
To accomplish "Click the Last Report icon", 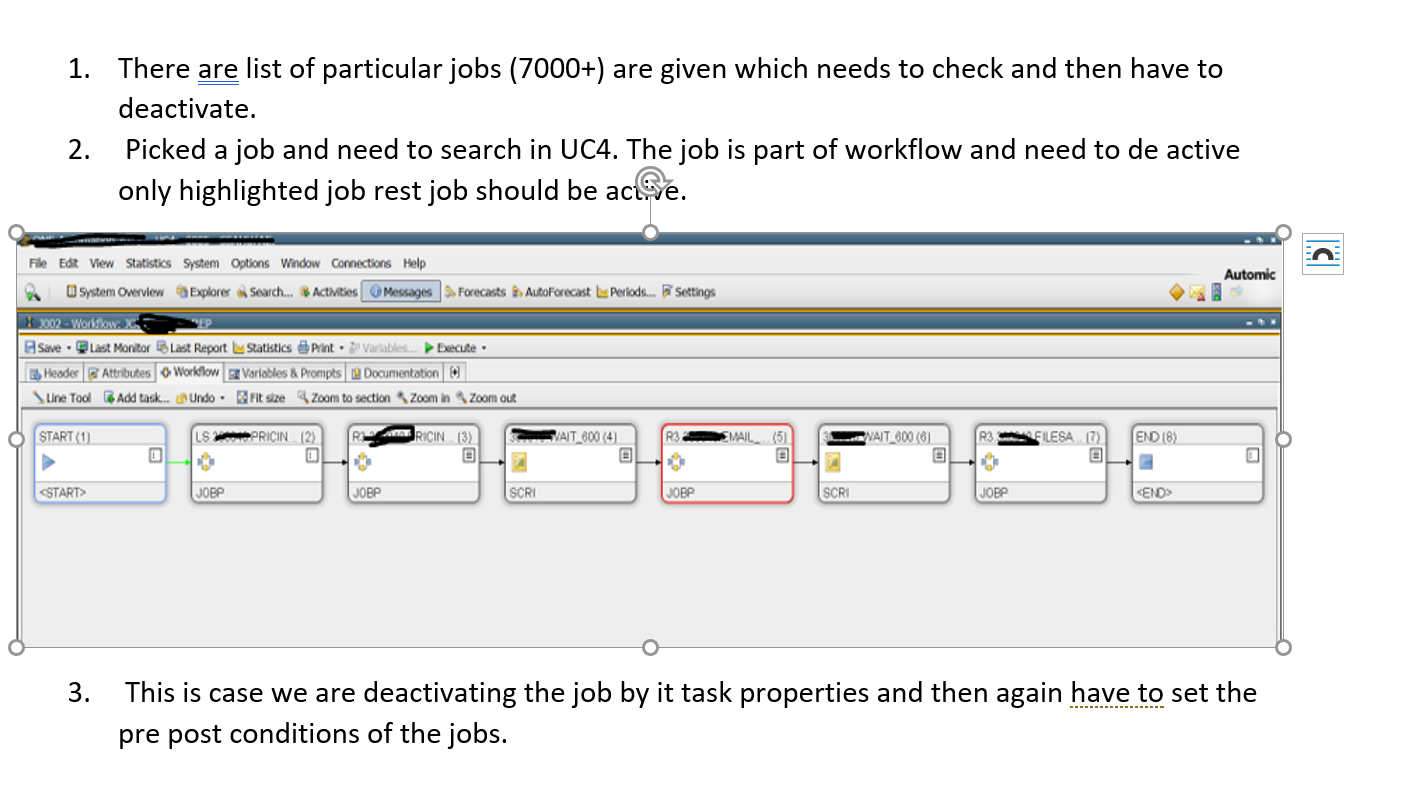I will pos(193,347).
